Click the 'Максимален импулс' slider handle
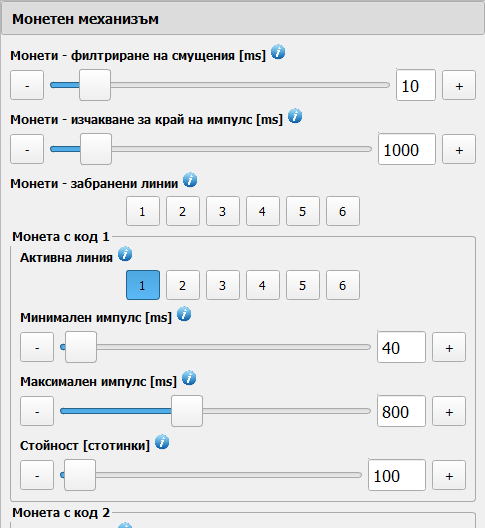This screenshot has height=528, width=485. 187,411
